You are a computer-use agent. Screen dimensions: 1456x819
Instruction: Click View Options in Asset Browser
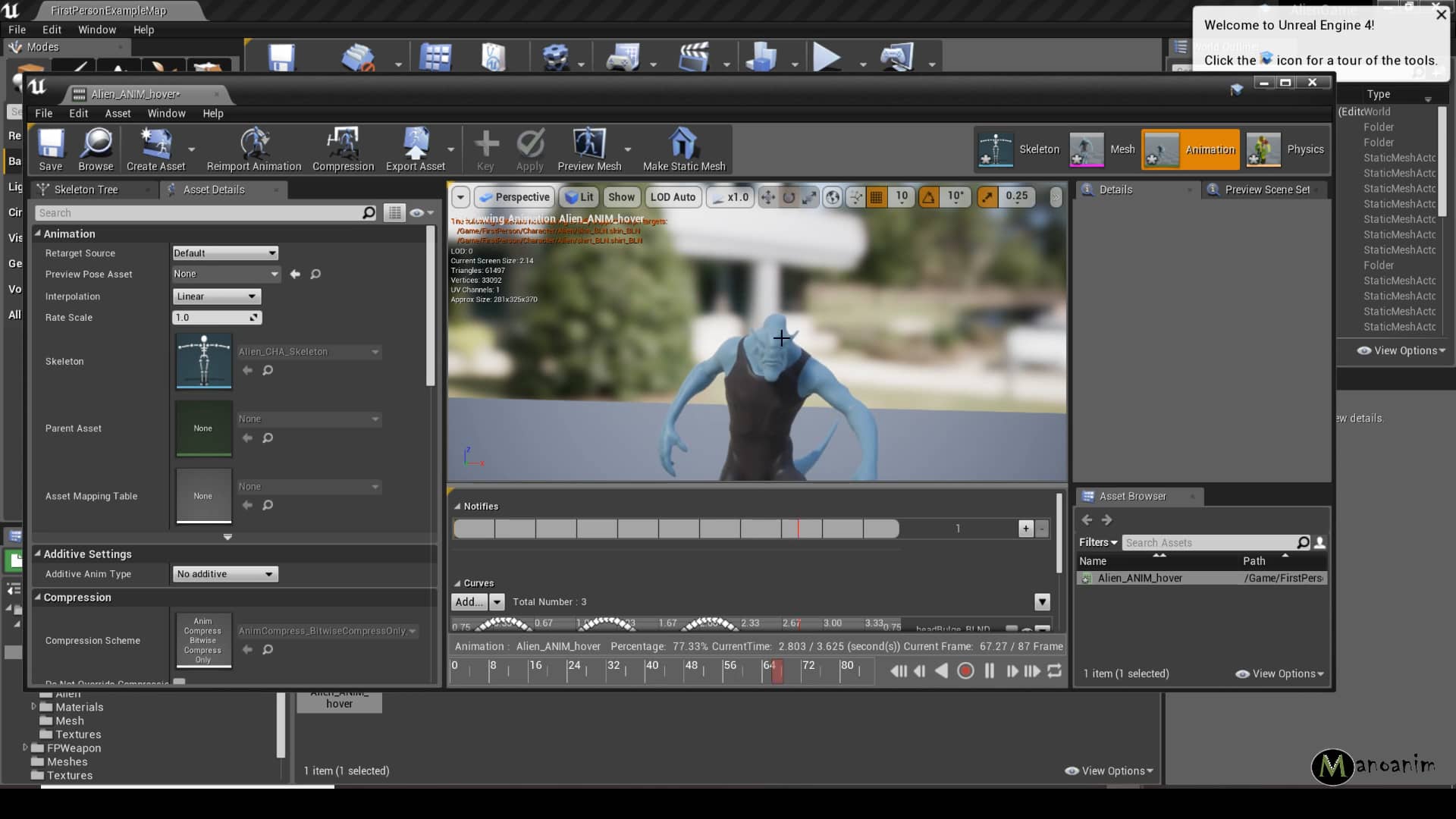[x=1279, y=673]
